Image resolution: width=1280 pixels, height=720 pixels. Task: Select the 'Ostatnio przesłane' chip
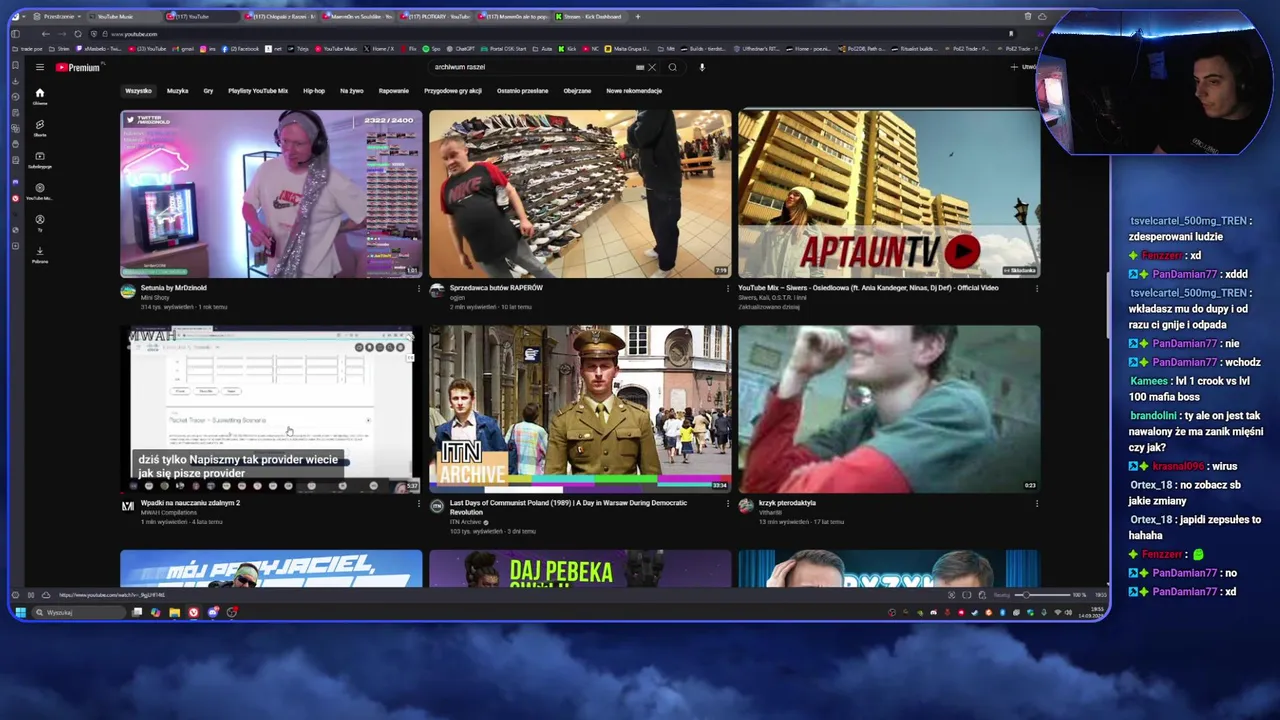coord(522,91)
